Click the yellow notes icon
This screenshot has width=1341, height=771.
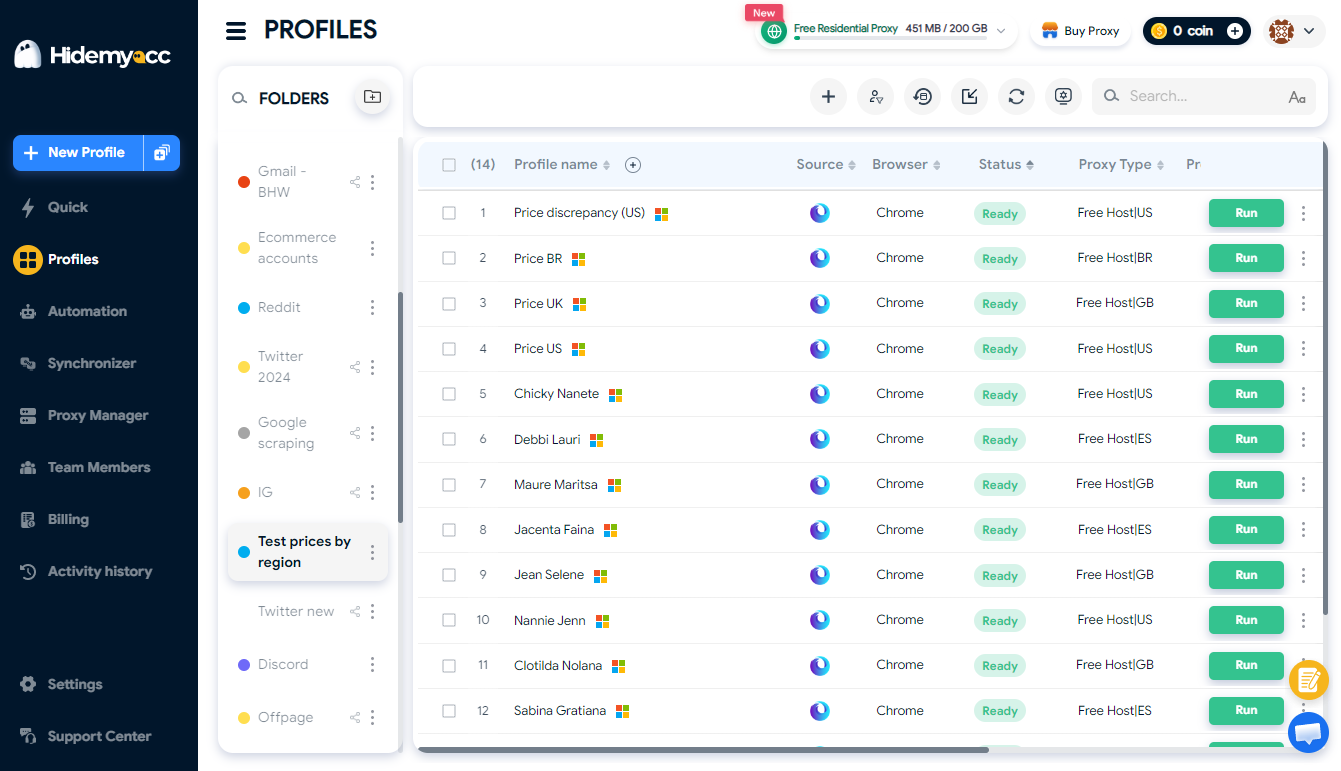(x=1308, y=680)
